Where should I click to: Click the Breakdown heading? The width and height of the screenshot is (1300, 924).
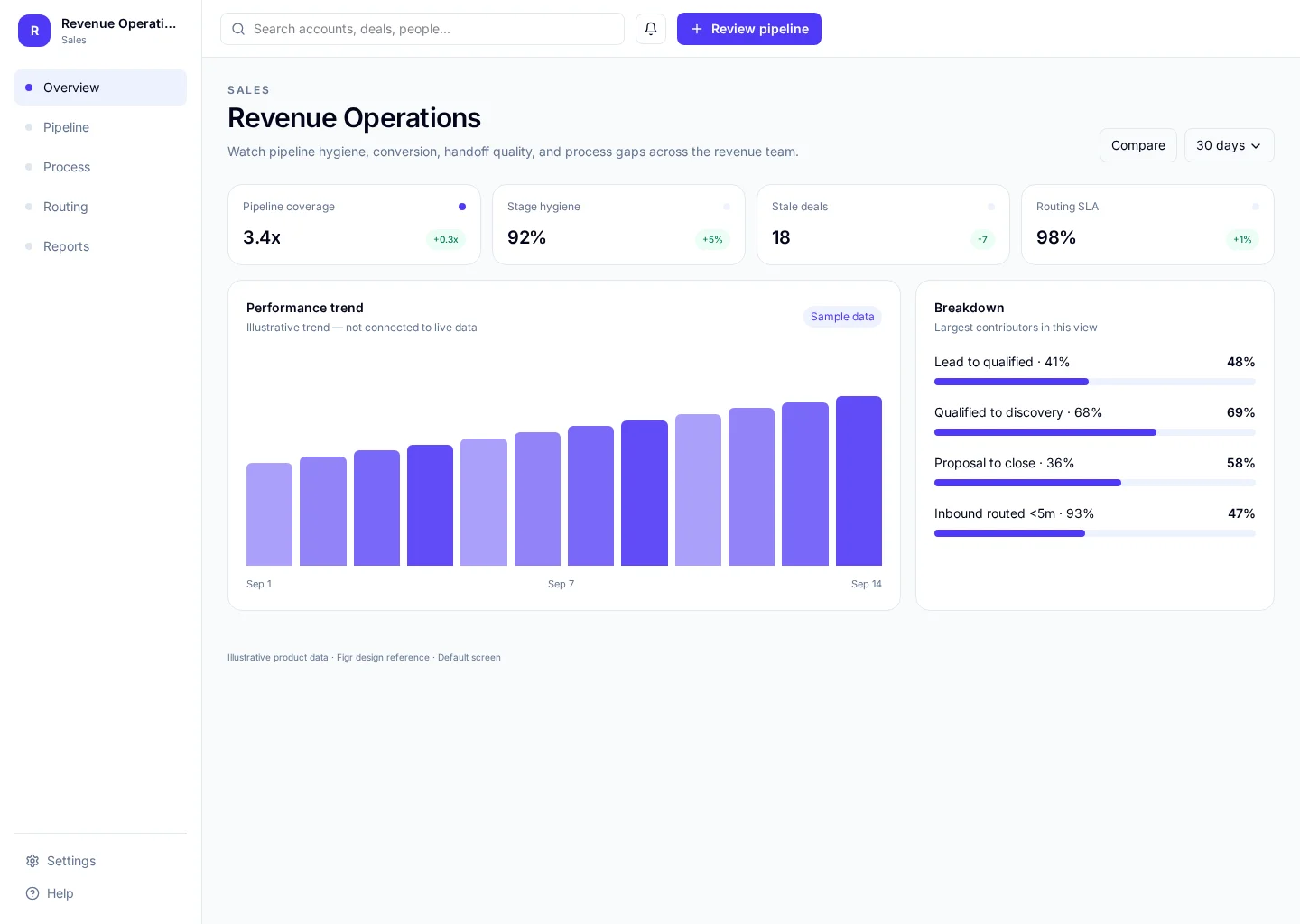coord(970,308)
